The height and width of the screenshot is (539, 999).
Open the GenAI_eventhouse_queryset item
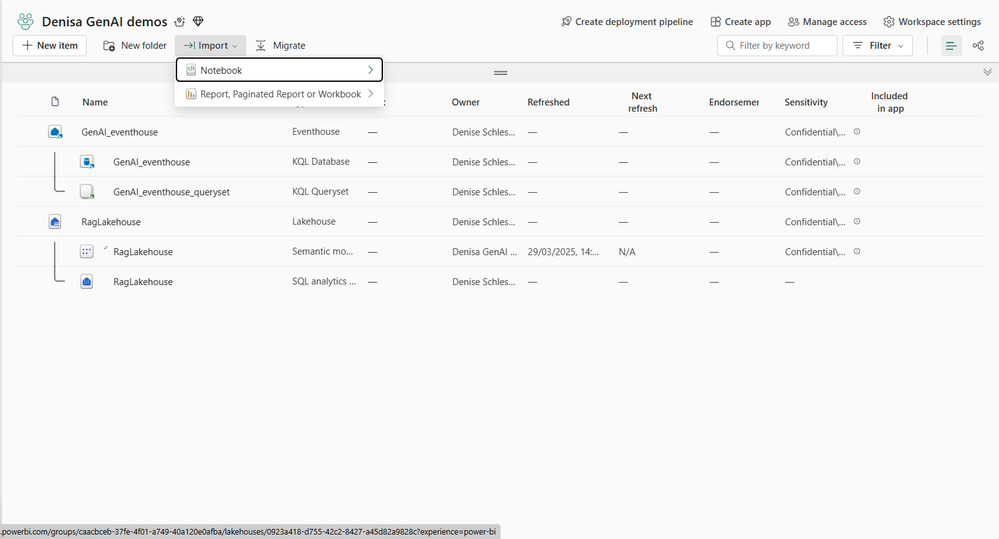point(171,192)
